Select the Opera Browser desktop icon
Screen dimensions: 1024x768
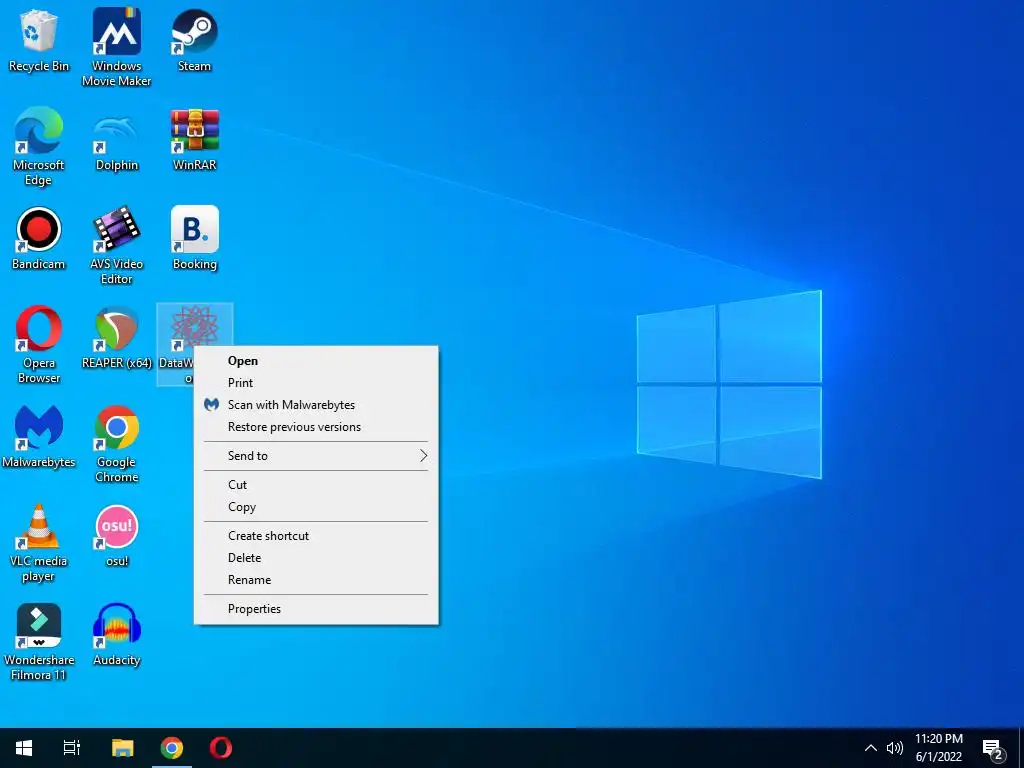[39, 345]
